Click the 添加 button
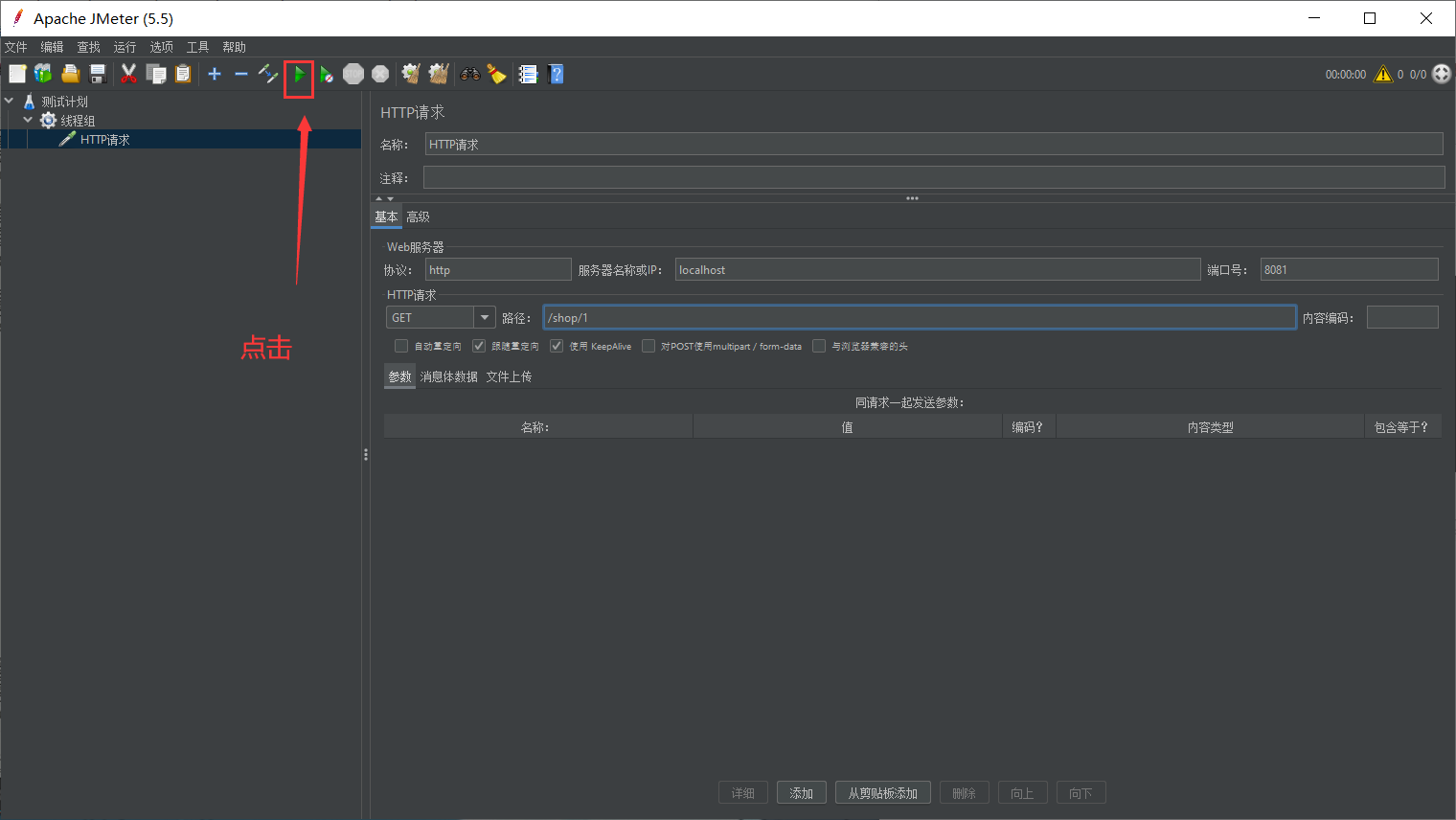Image resolution: width=1456 pixels, height=820 pixels. pyautogui.click(x=802, y=793)
